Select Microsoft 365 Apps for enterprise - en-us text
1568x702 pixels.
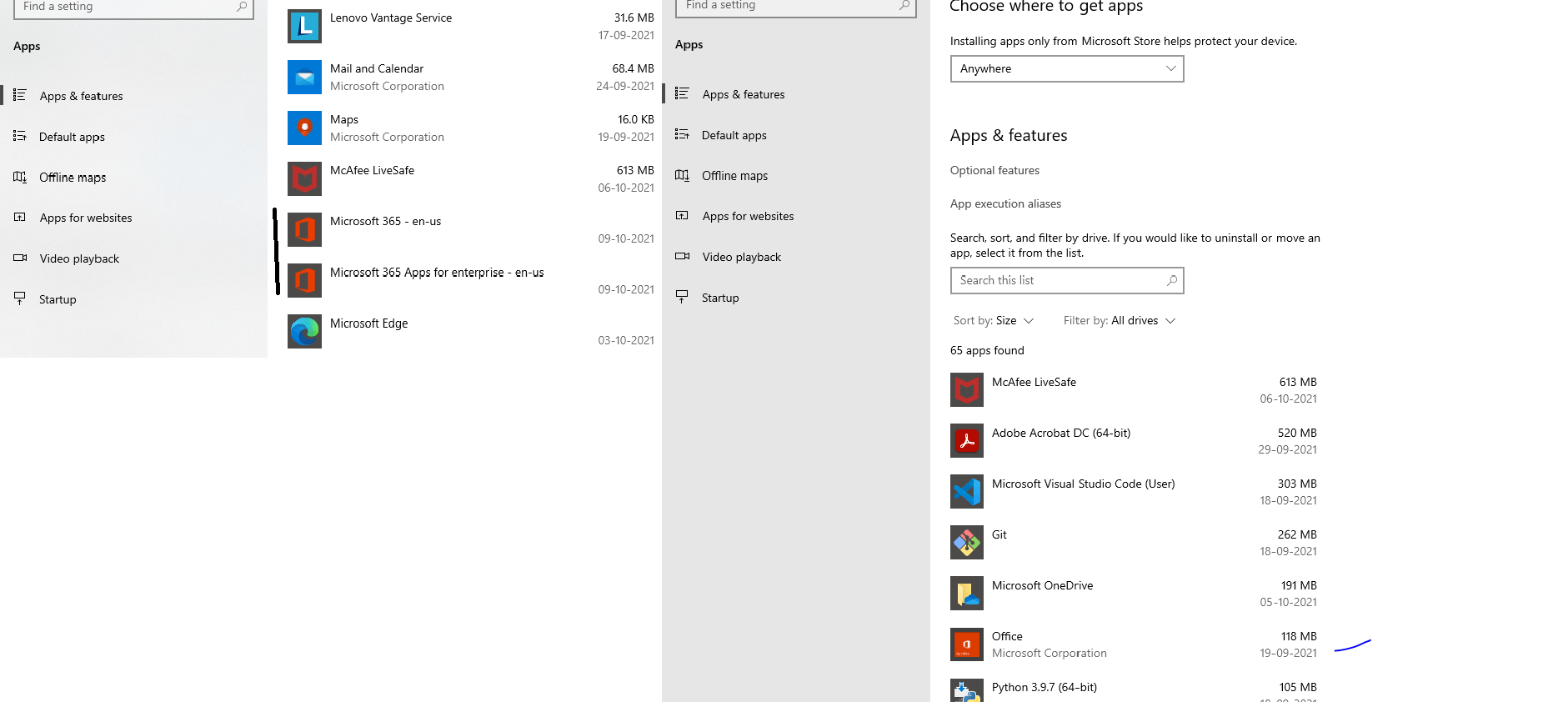(x=437, y=273)
